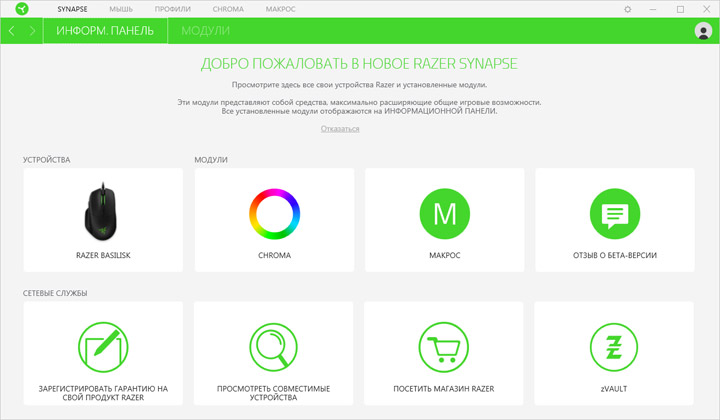This screenshot has width=720, height=420.
Task: Select the ИНФОРМ. ПАНЕЛЬ tab
Action: (105, 31)
